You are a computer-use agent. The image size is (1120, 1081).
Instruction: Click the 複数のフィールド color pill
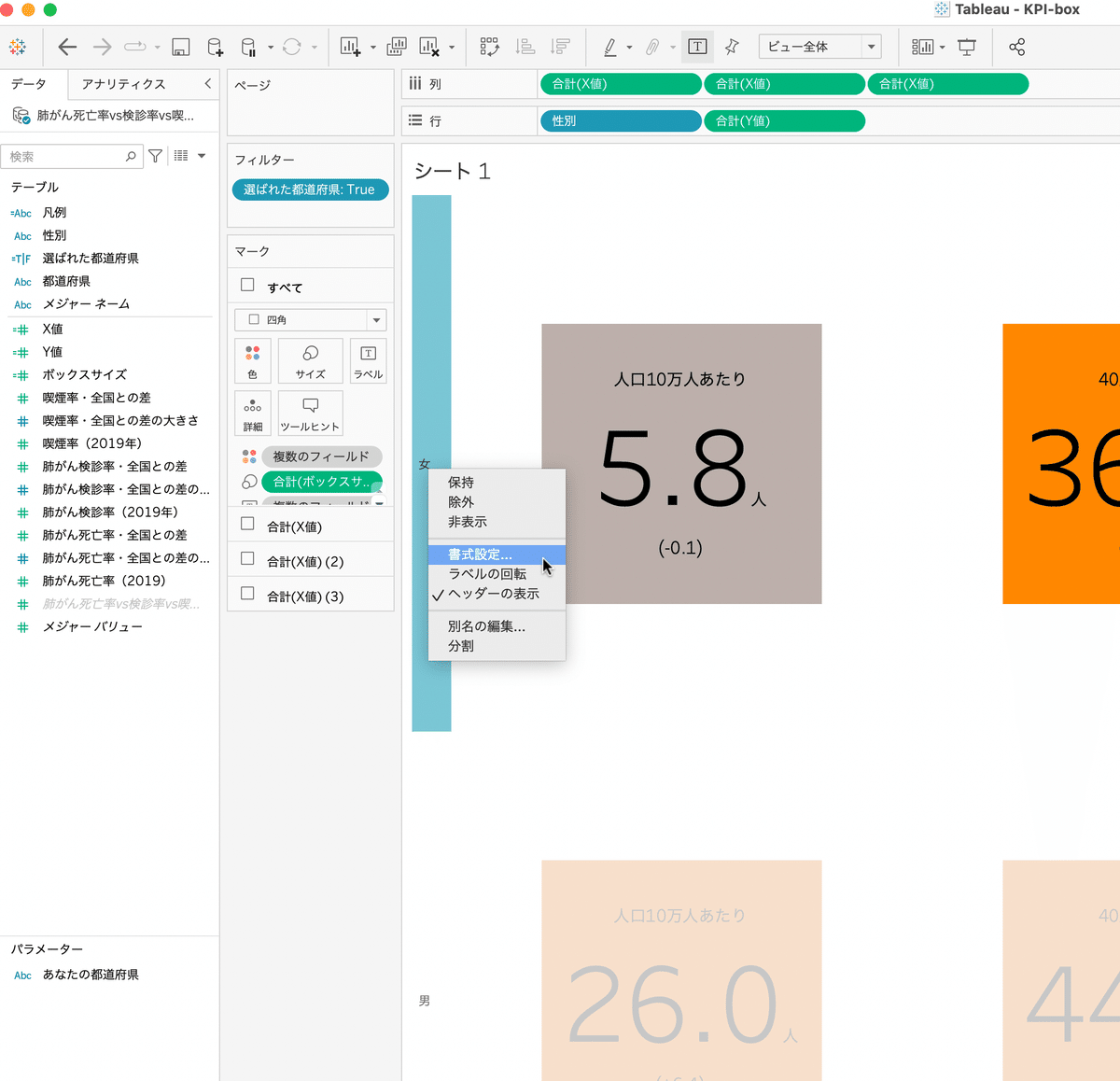pos(321,456)
